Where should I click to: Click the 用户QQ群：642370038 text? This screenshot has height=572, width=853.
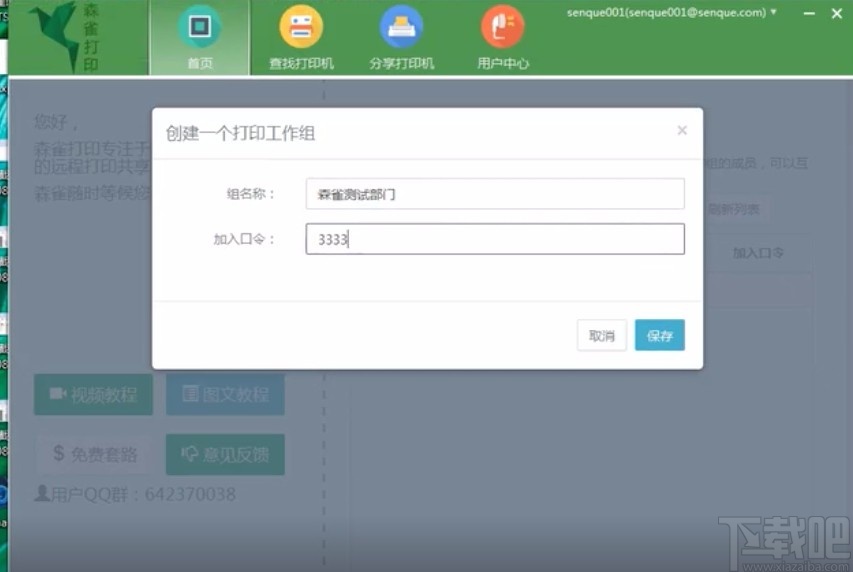135,494
